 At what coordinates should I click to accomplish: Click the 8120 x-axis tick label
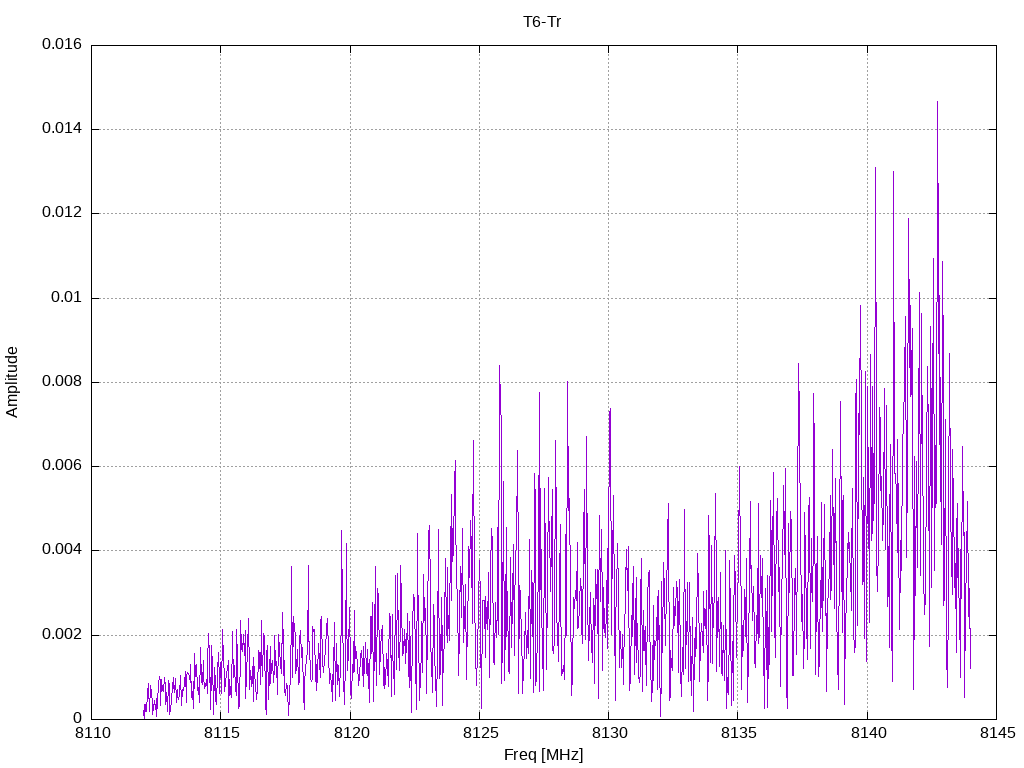click(351, 734)
